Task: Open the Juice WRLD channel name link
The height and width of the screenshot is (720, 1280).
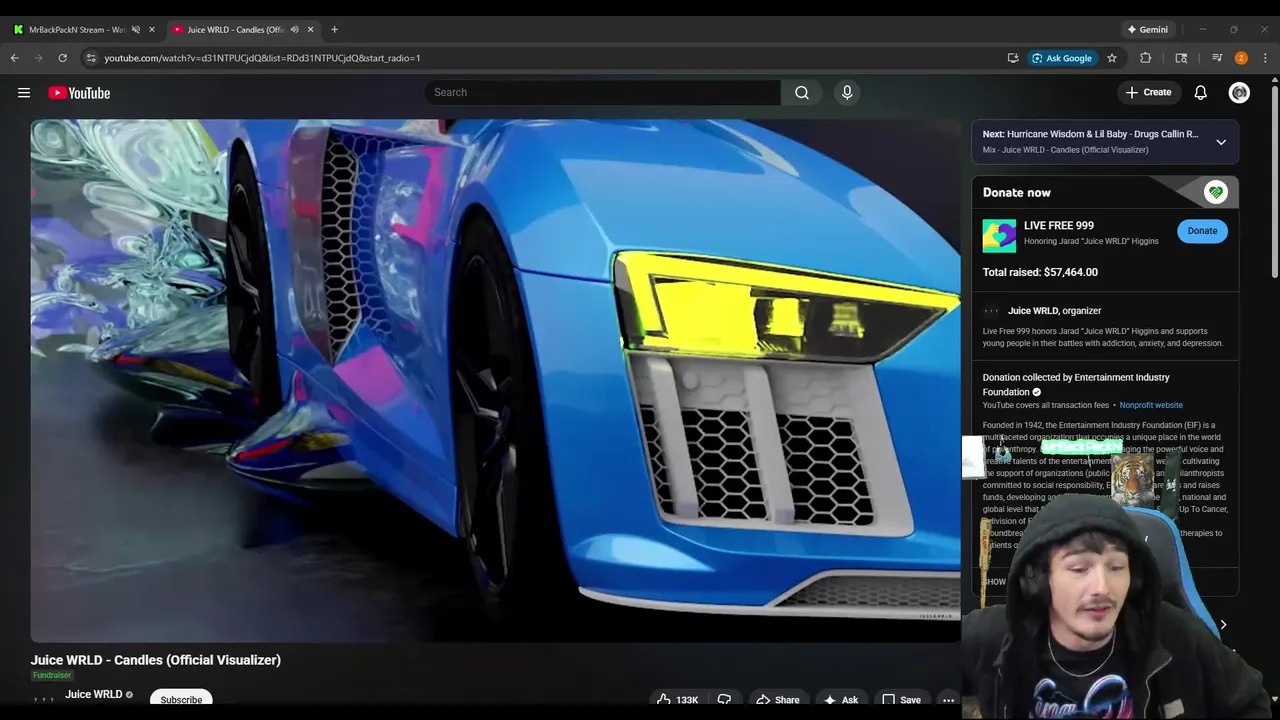Action: pyautogui.click(x=94, y=694)
